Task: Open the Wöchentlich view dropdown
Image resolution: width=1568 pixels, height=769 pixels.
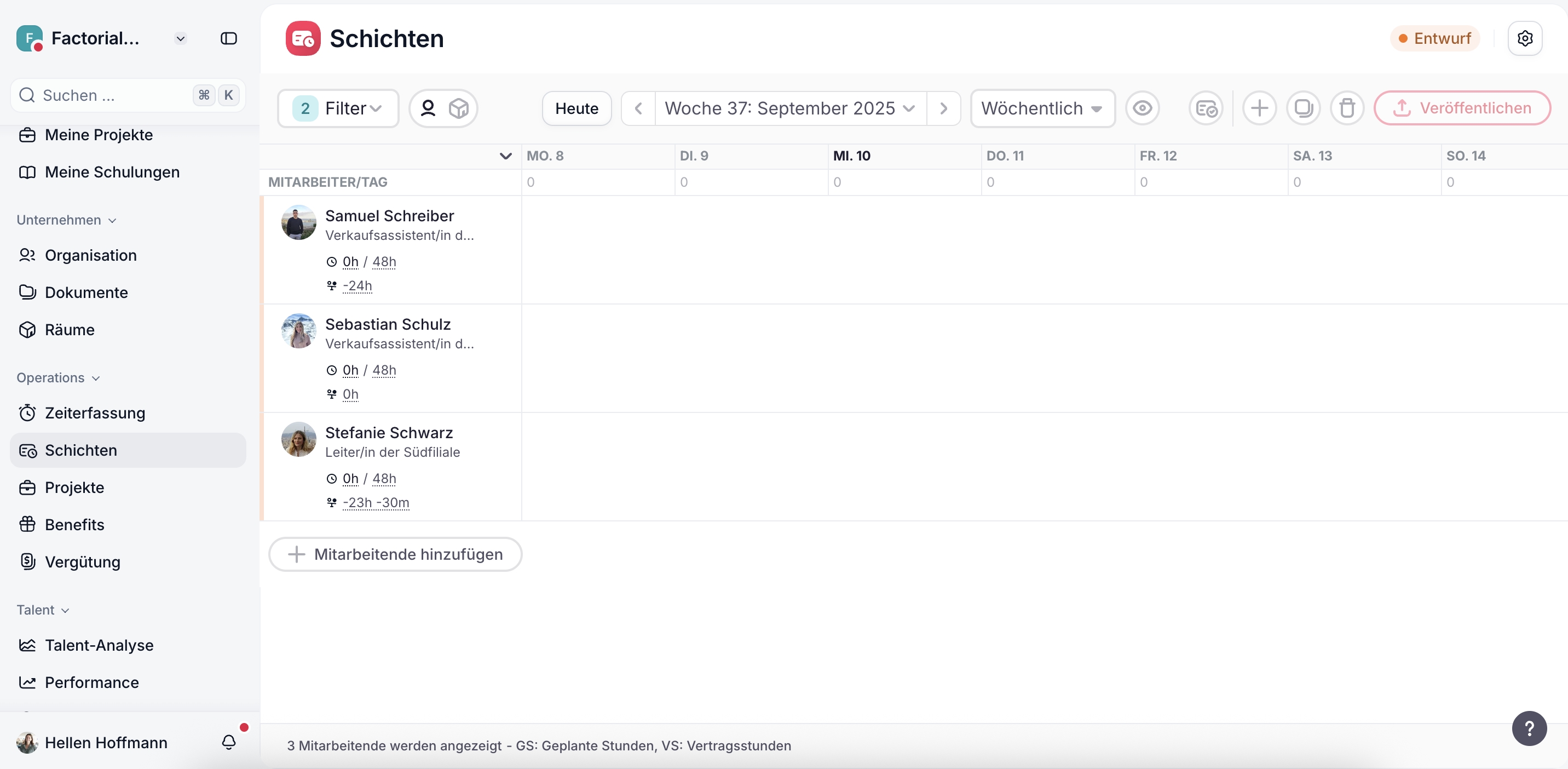Action: click(1042, 108)
